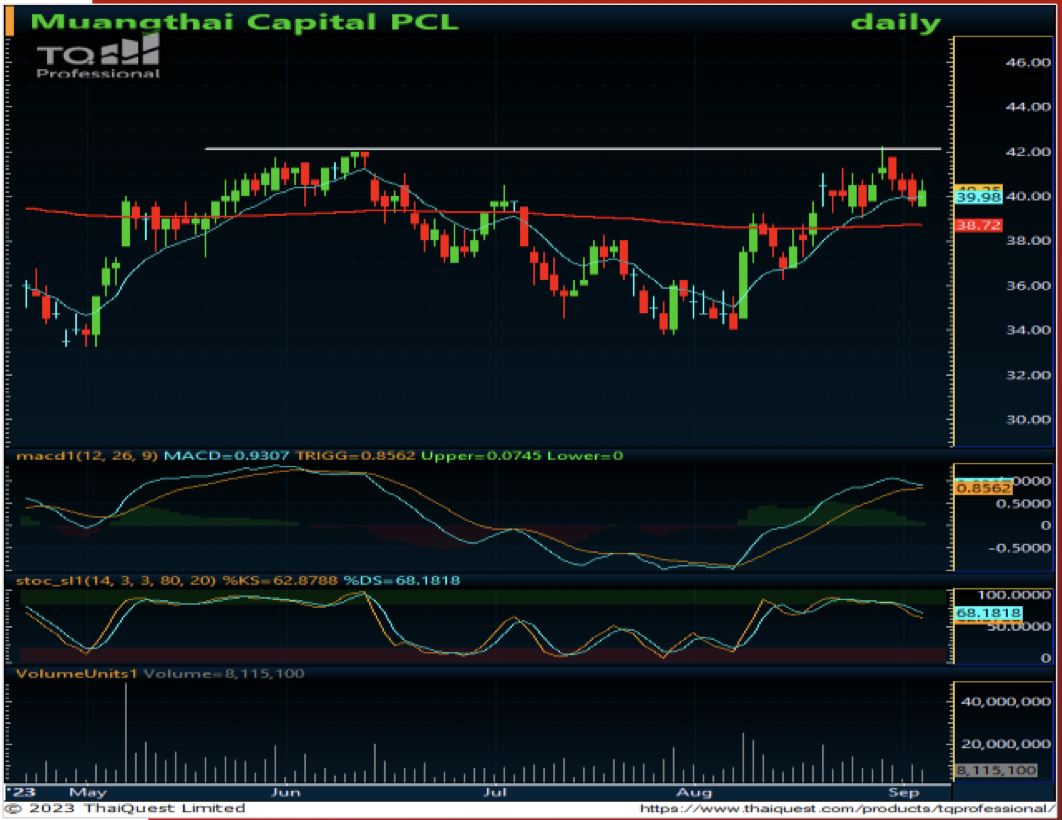Select the gray 8,115,100 volume axis tag
The height and width of the screenshot is (820, 1062).
[996, 770]
